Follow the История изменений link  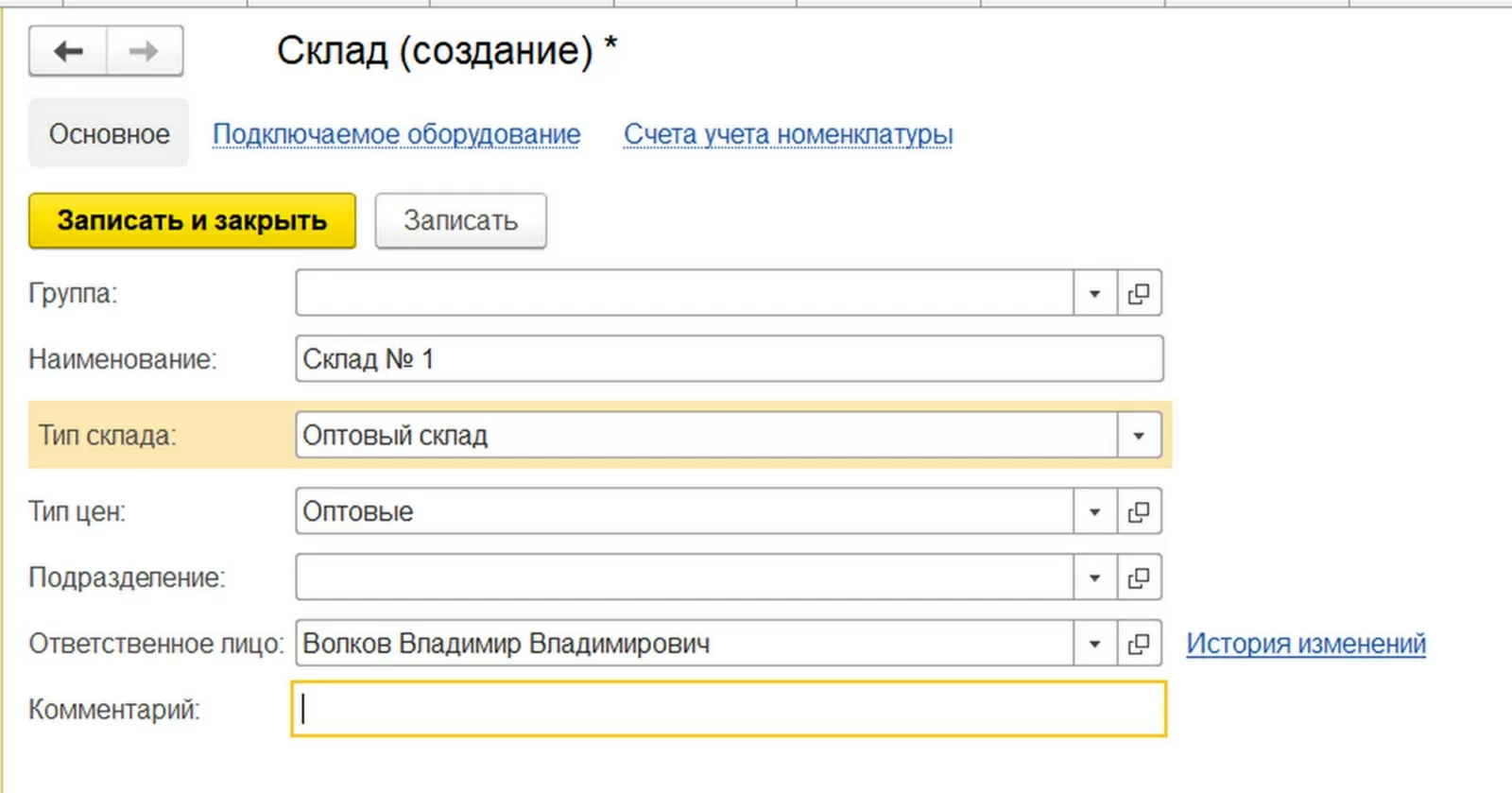click(x=1306, y=644)
